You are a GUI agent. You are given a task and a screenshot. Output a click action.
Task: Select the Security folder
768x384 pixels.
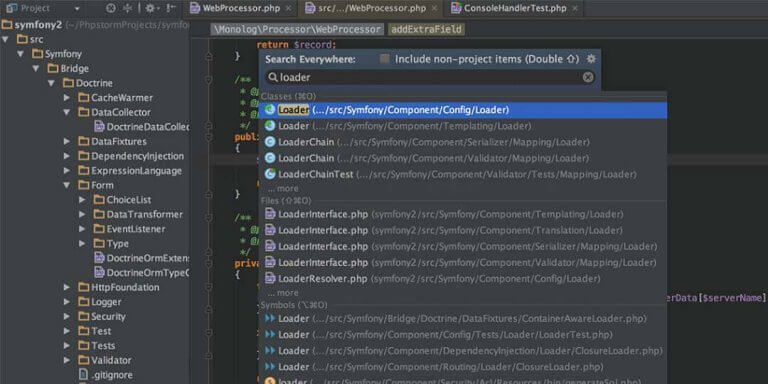[102, 317]
